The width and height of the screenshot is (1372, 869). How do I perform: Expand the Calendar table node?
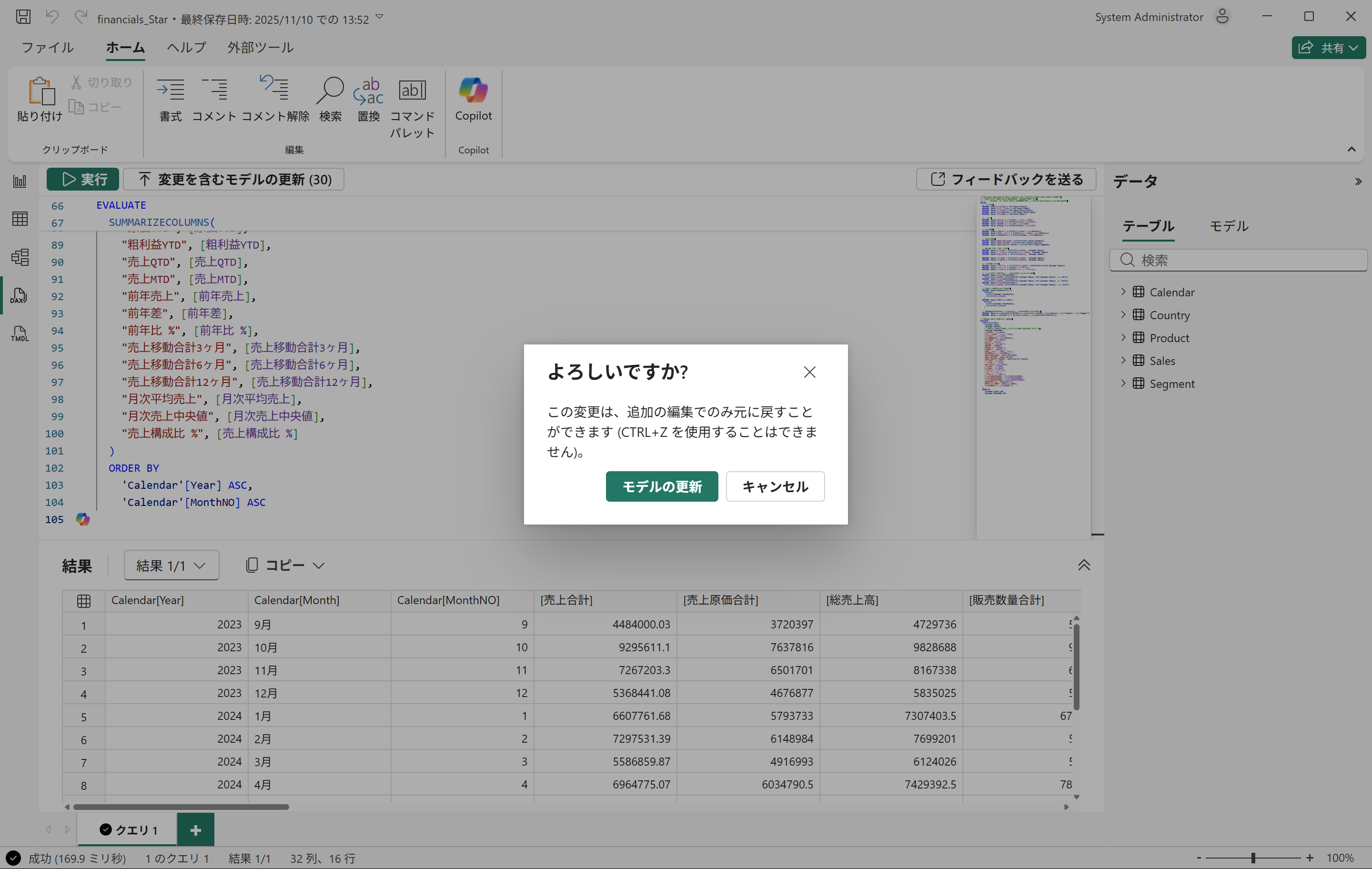1123,292
